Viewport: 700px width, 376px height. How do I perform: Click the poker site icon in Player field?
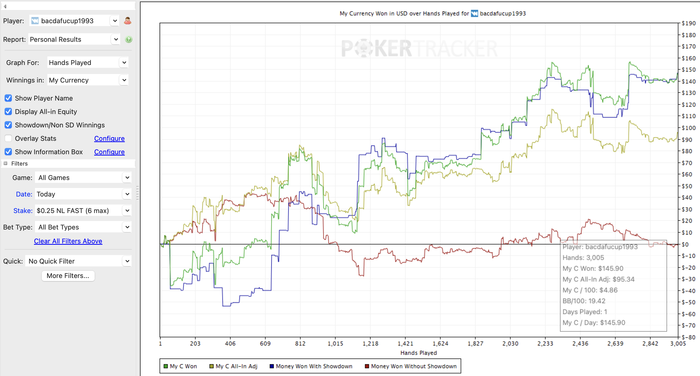(x=35, y=21)
